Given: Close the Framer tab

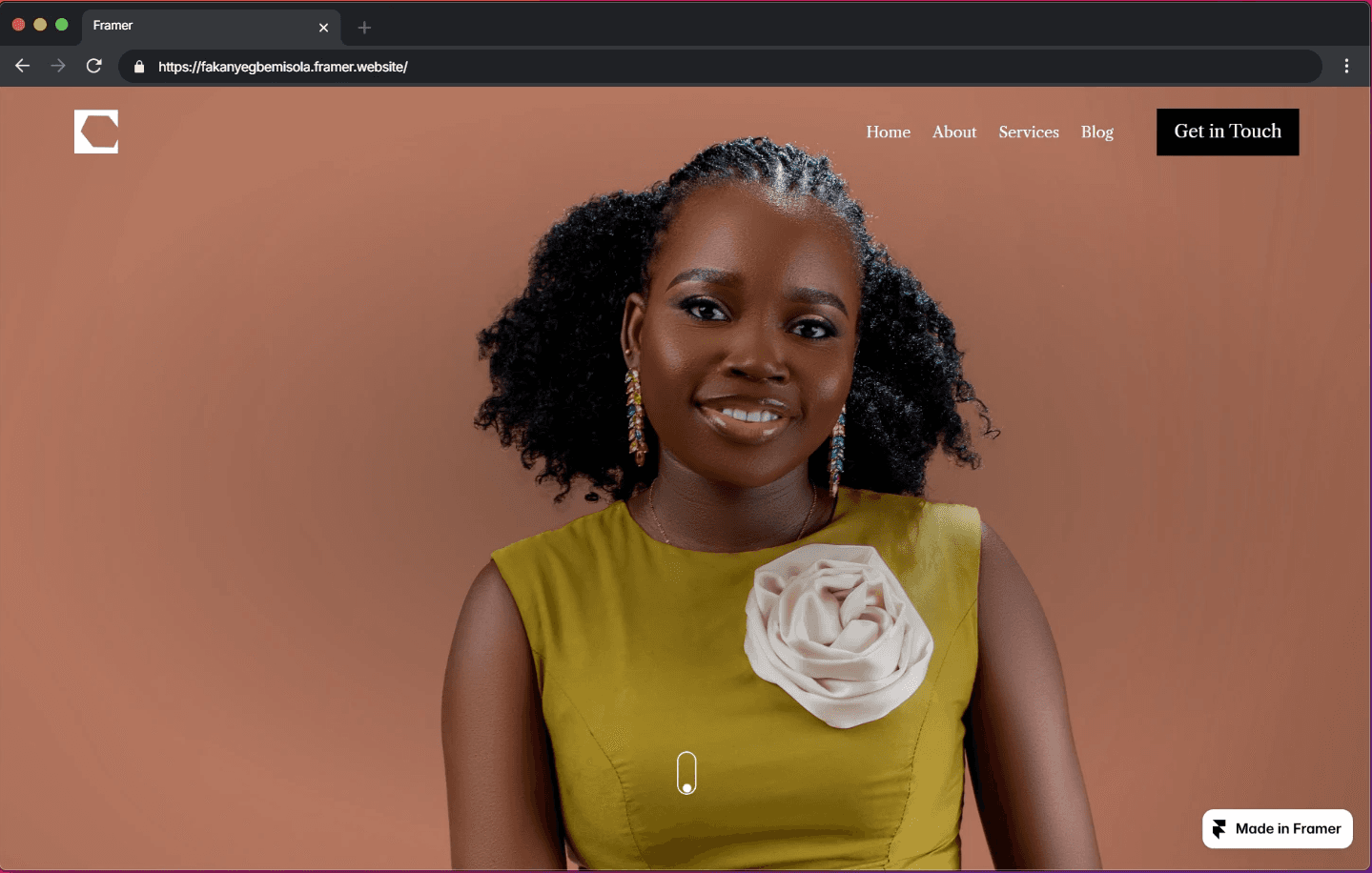Looking at the screenshot, I should pyautogui.click(x=323, y=28).
